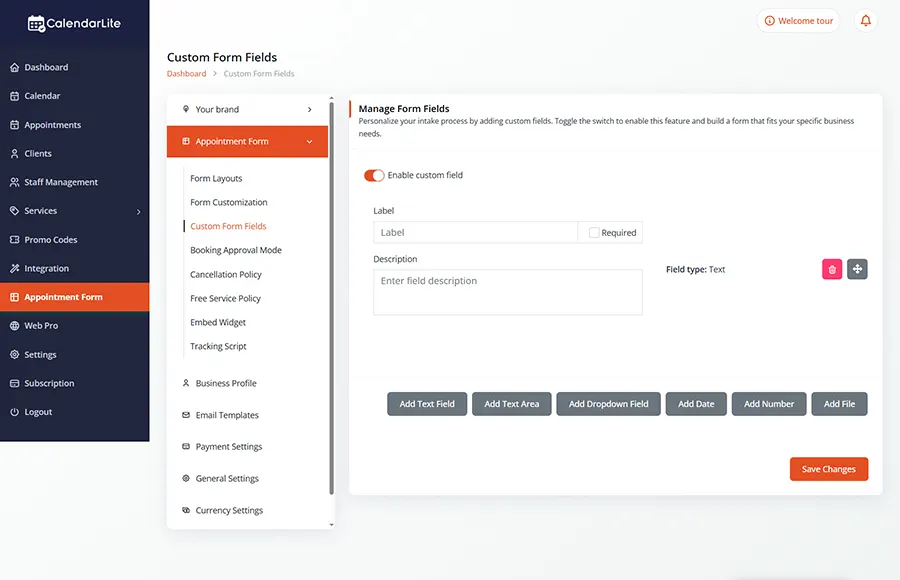
Task: Click the Clients person icon
Action: click(x=14, y=153)
